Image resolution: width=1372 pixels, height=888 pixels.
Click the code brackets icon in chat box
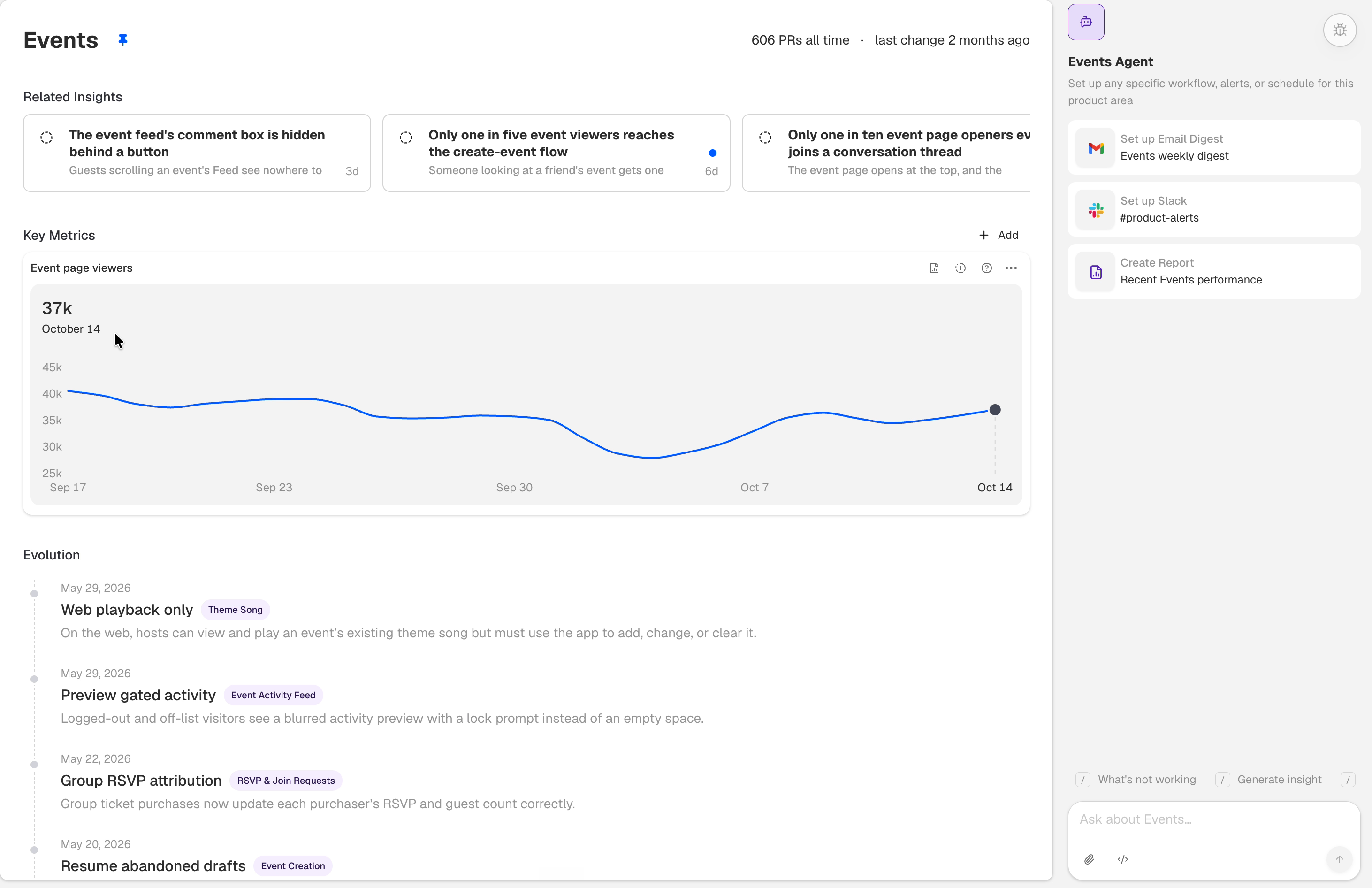click(1122, 859)
